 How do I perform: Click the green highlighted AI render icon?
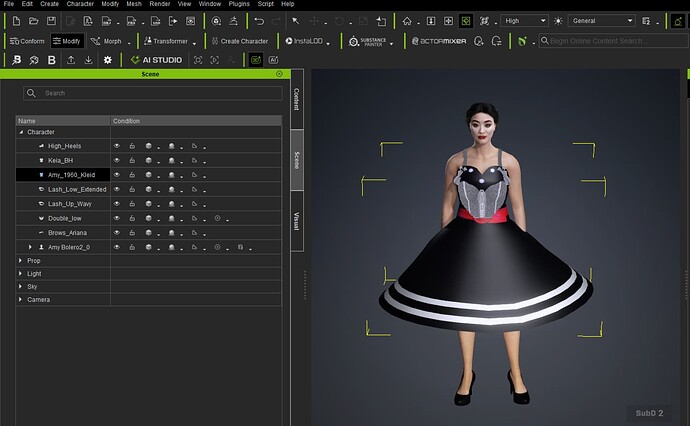pyautogui.click(x=256, y=60)
